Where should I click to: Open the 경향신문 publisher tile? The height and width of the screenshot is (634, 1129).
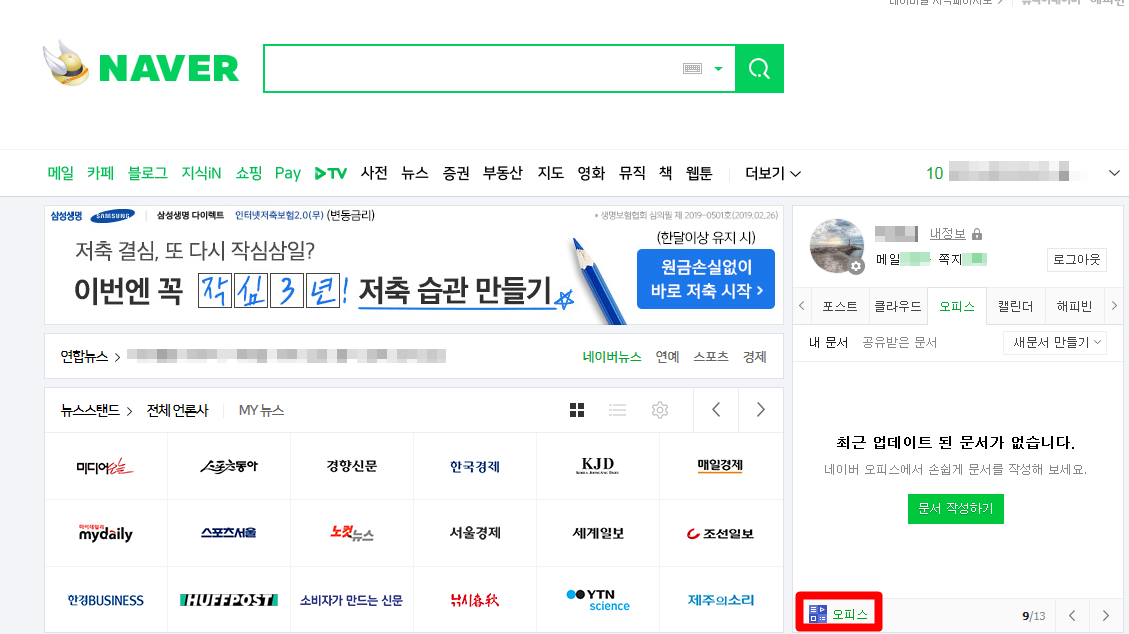351,466
